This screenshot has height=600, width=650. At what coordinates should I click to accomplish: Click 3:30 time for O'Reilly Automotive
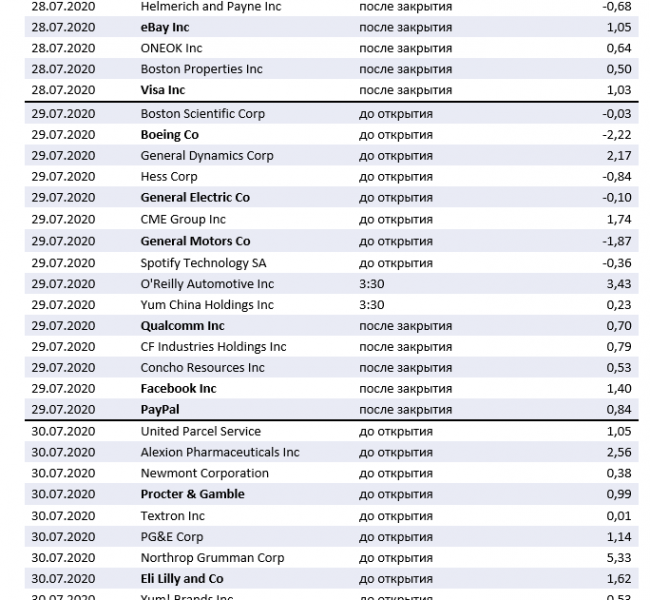click(x=371, y=284)
